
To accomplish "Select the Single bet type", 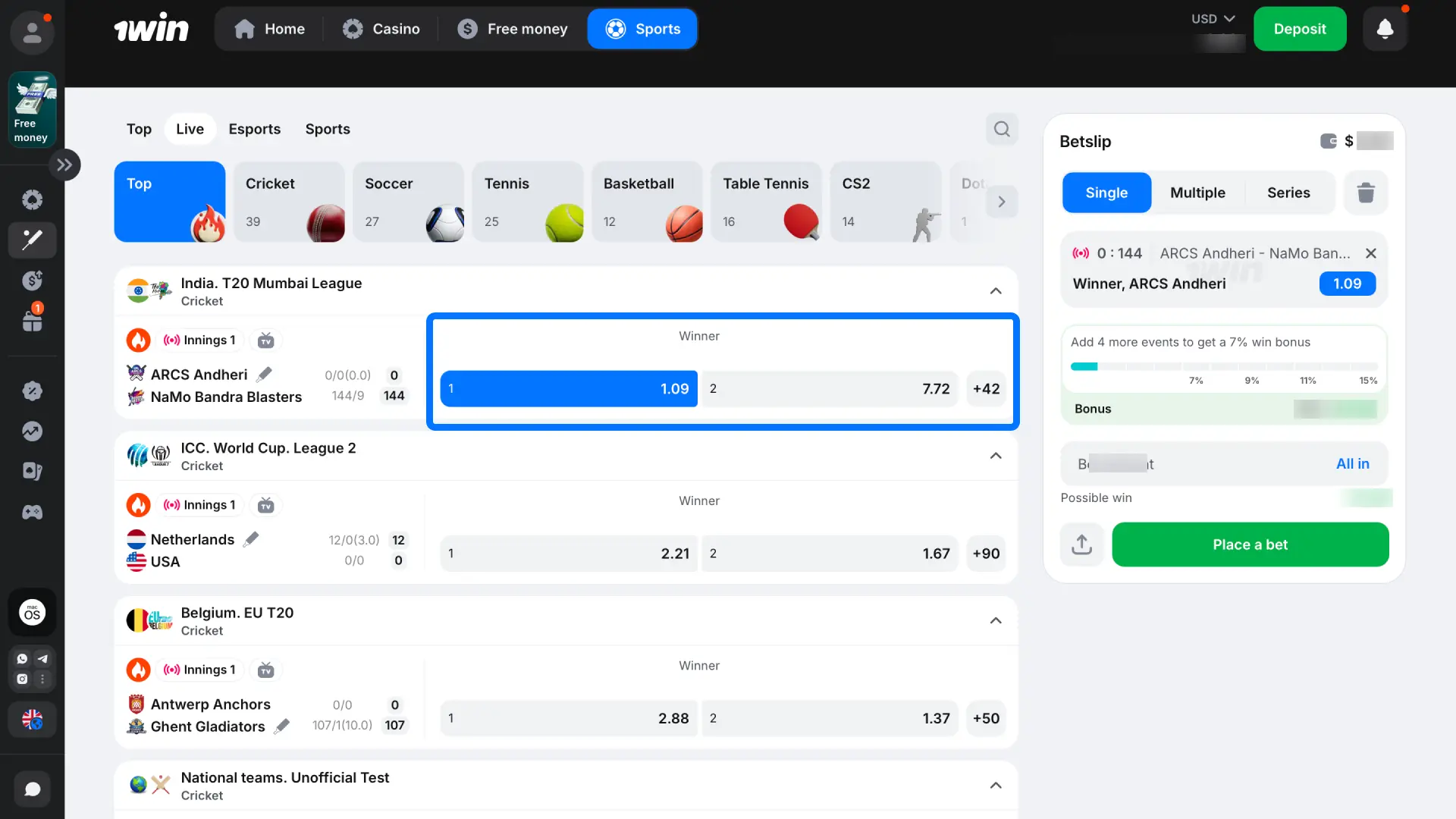I will pyautogui.click(x=1106, y=193).
